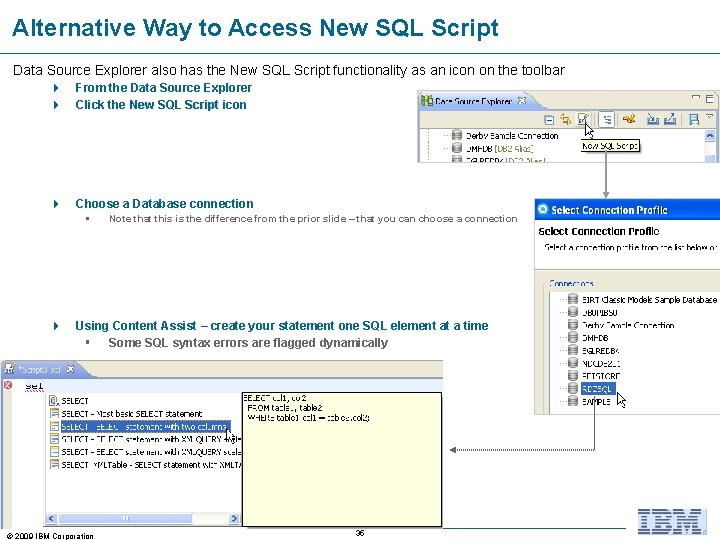Click database icon beside RDZSQL

[573, 388]
